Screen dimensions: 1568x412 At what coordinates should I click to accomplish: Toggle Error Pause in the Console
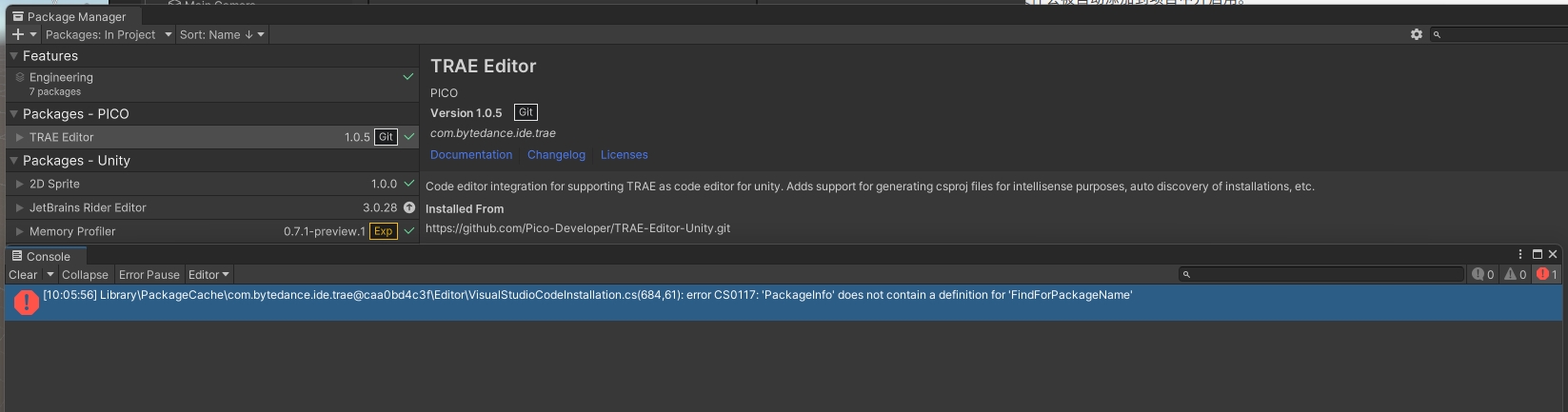pyautogui.click(x=149, y=274)
